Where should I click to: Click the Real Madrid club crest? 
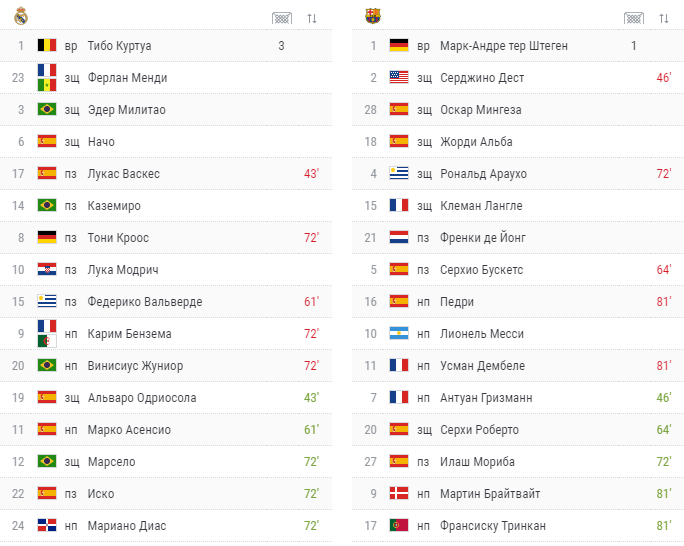tap(21, 17)
